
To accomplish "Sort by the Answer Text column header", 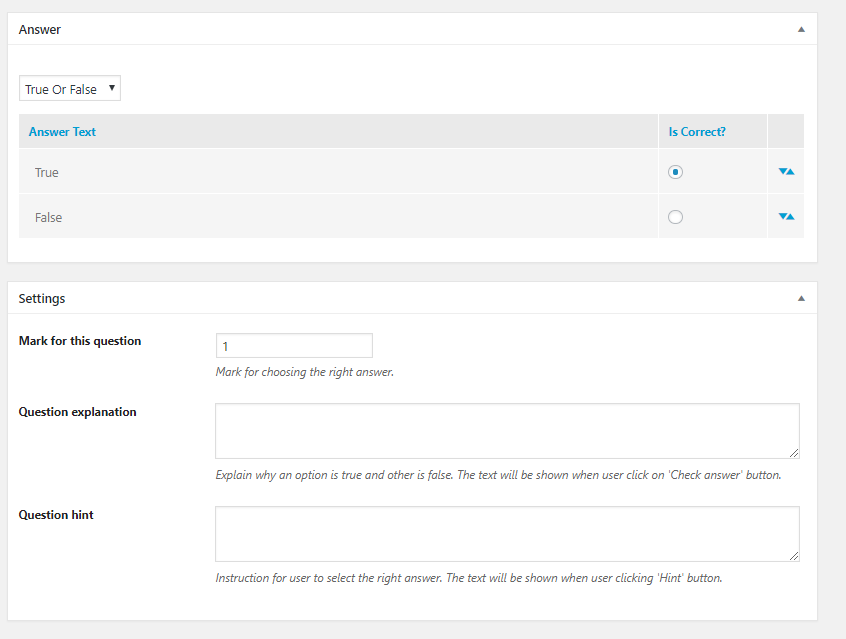I will point(62,132).
